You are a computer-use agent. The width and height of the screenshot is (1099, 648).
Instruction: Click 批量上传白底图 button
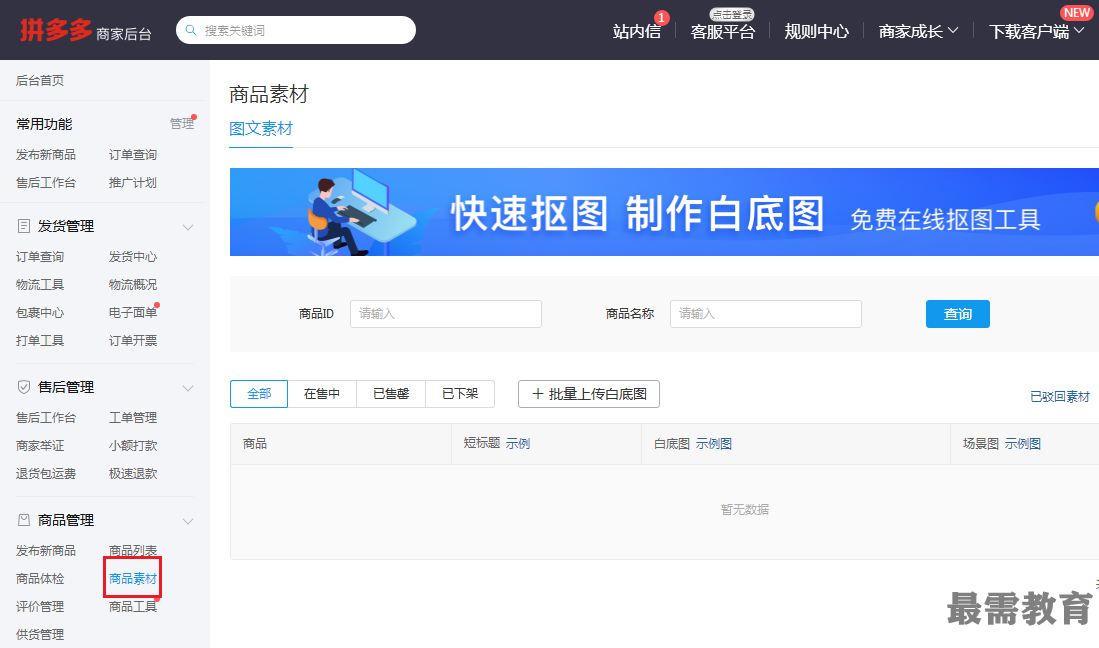click(589, 394)
